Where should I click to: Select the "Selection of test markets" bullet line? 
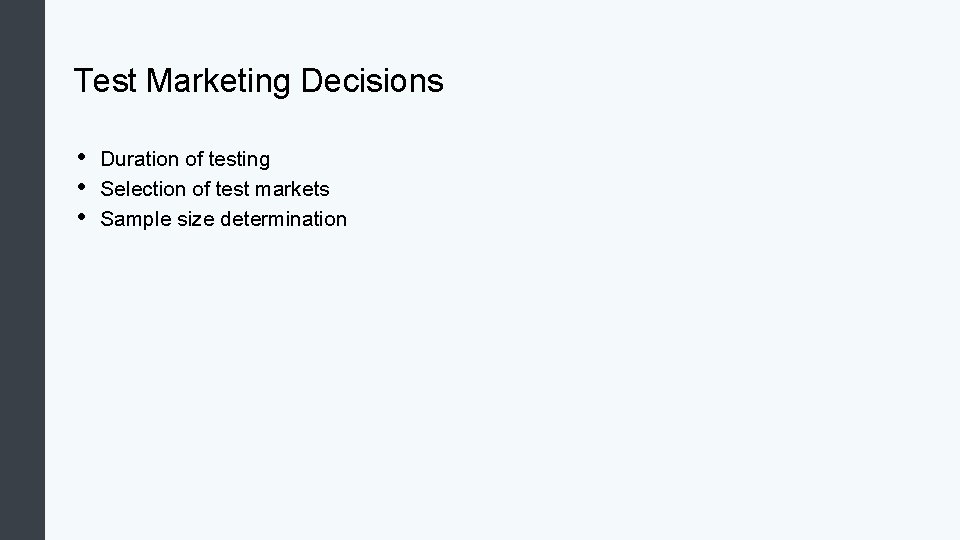215,189
